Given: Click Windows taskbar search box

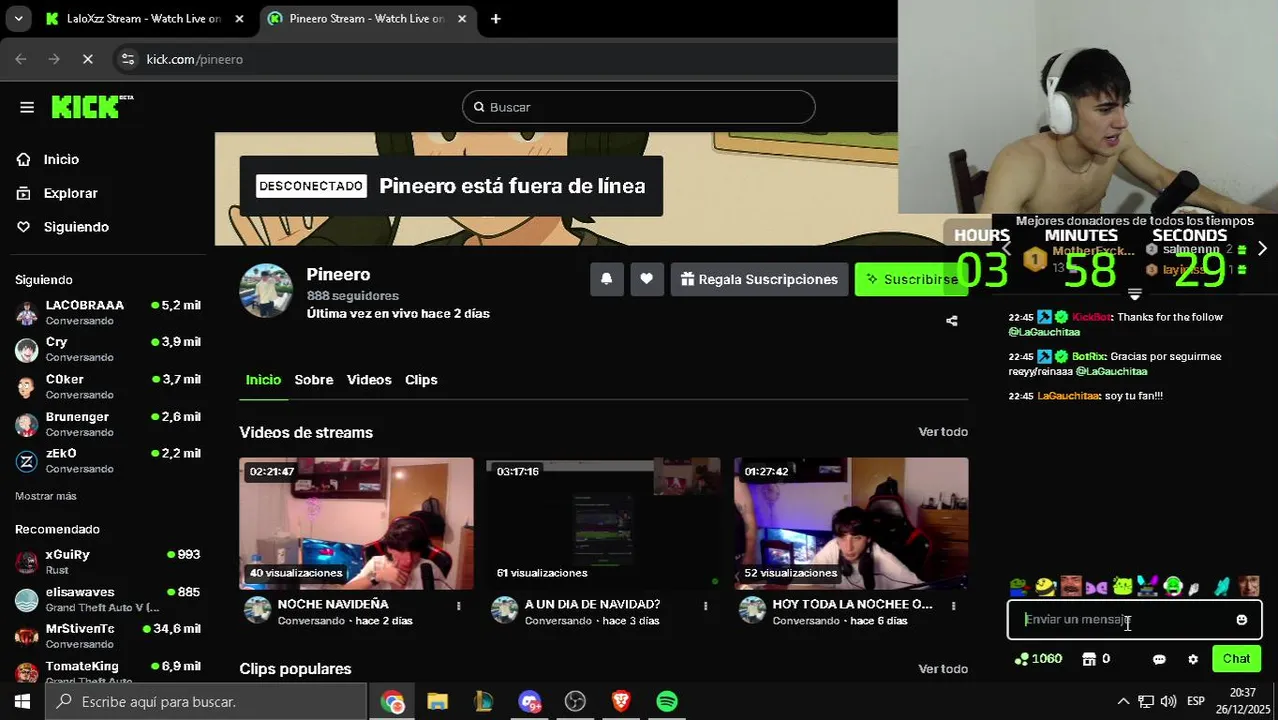Looking at the screenshot, I should point(206,702).
